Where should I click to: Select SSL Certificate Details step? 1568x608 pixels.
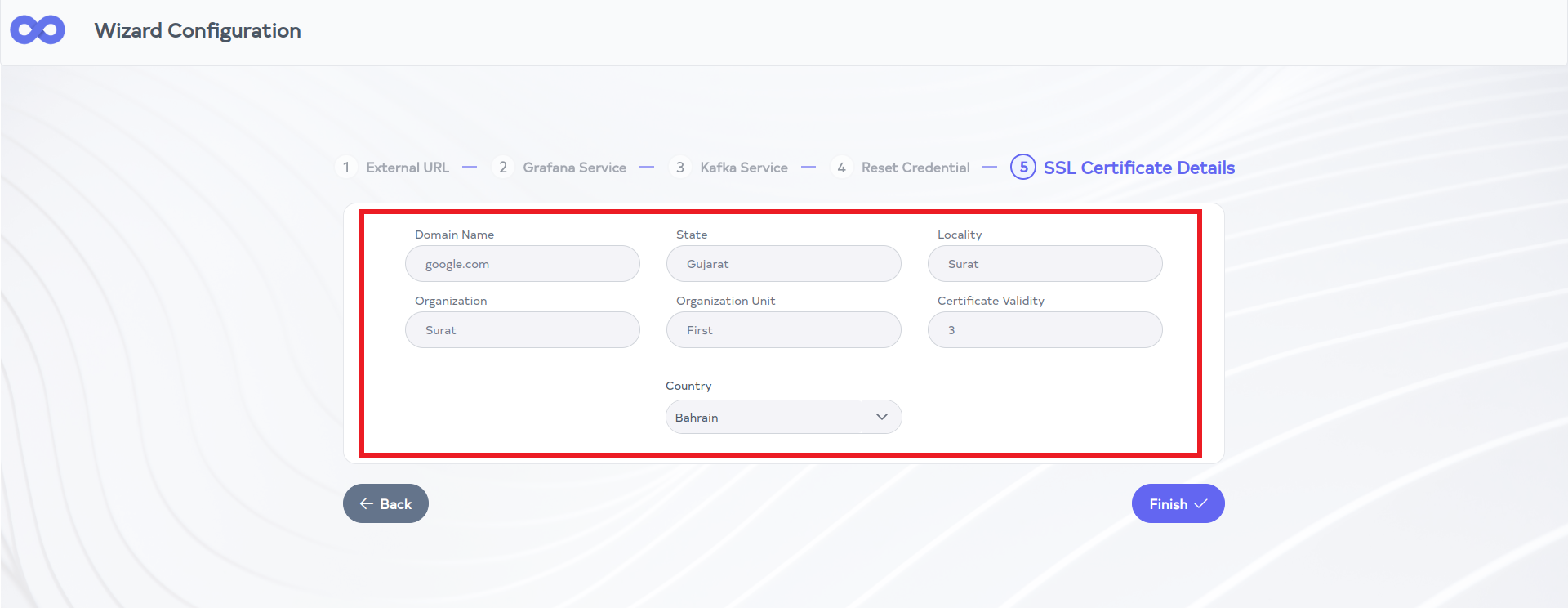tap(1138, 168)
